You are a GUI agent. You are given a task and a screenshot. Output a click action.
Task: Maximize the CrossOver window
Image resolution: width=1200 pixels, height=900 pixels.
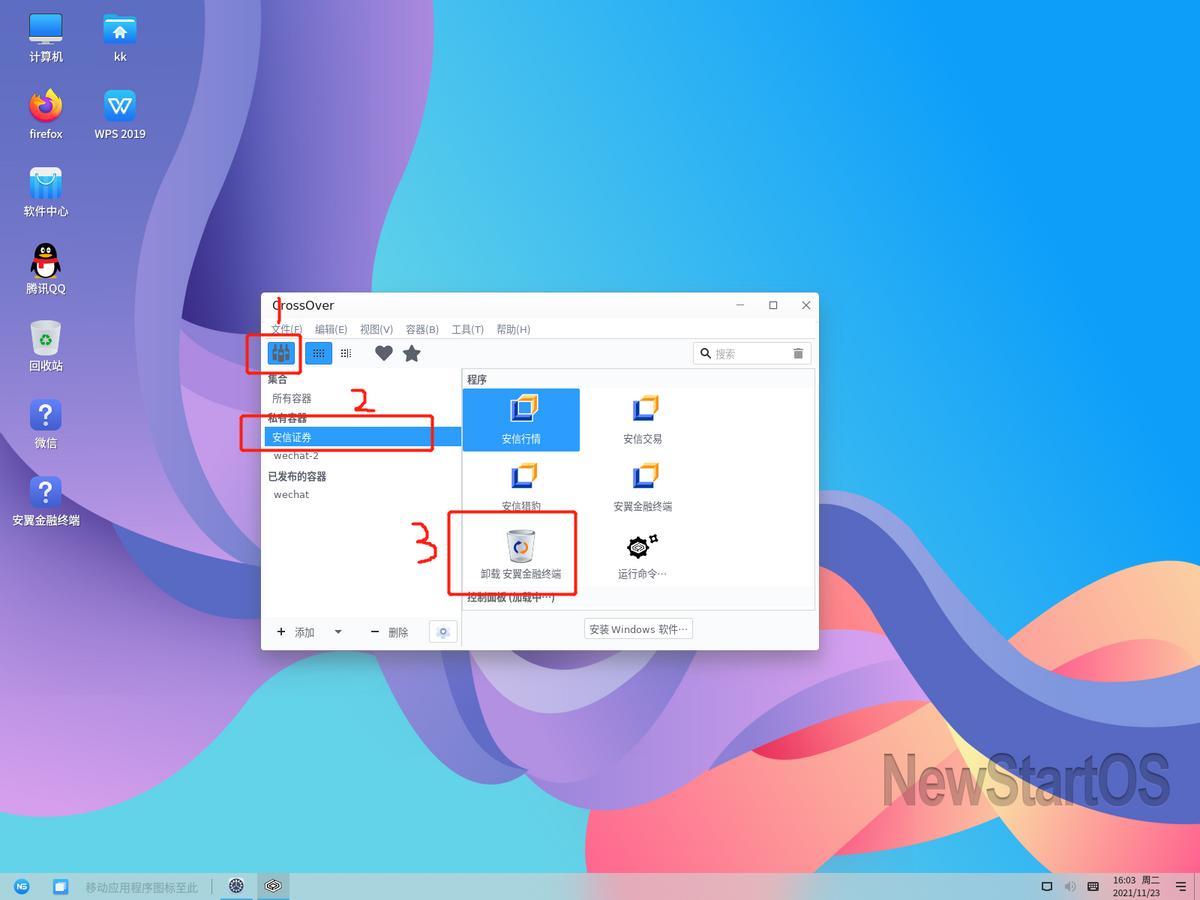click(x=773, y=305)
